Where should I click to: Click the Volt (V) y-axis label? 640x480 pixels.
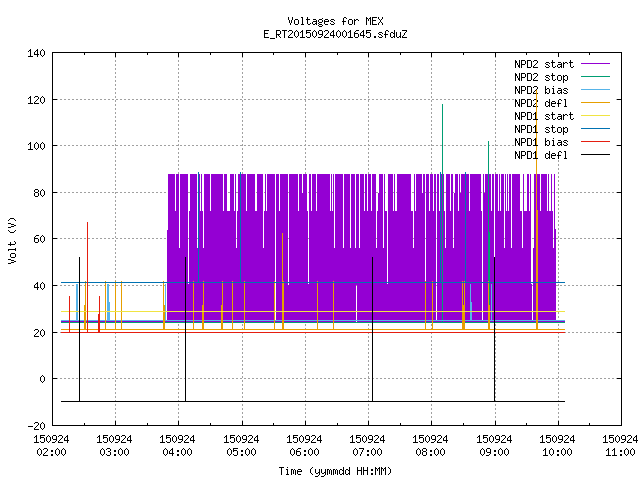pos(12,240)
